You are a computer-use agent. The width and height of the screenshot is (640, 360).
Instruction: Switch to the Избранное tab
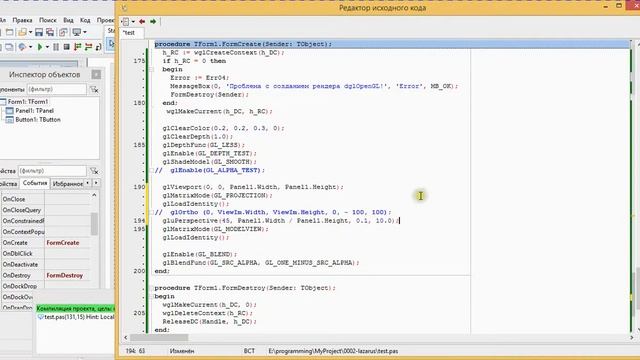(x=67, y=184)
